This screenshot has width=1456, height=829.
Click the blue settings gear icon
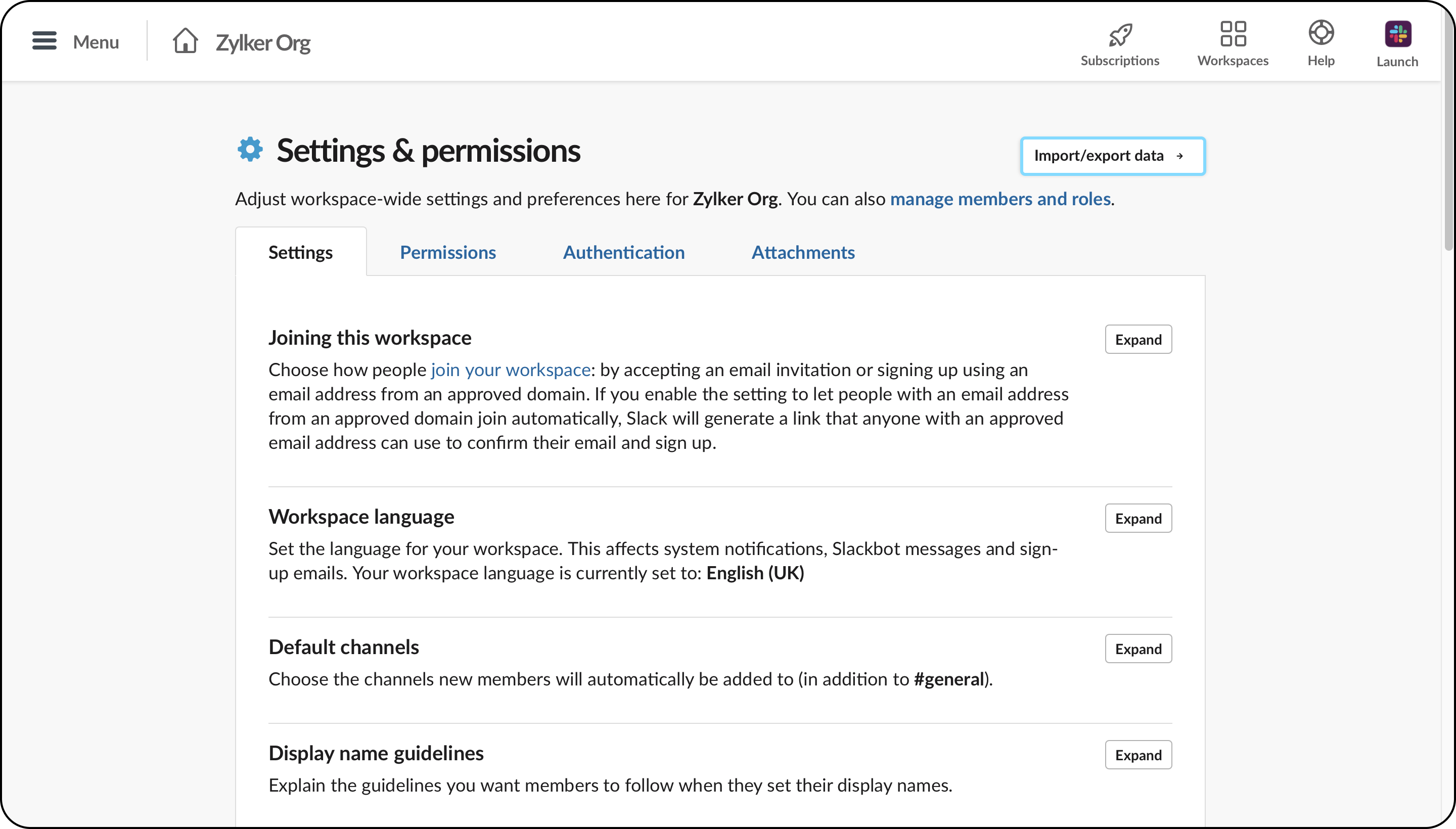coord(250,150)
